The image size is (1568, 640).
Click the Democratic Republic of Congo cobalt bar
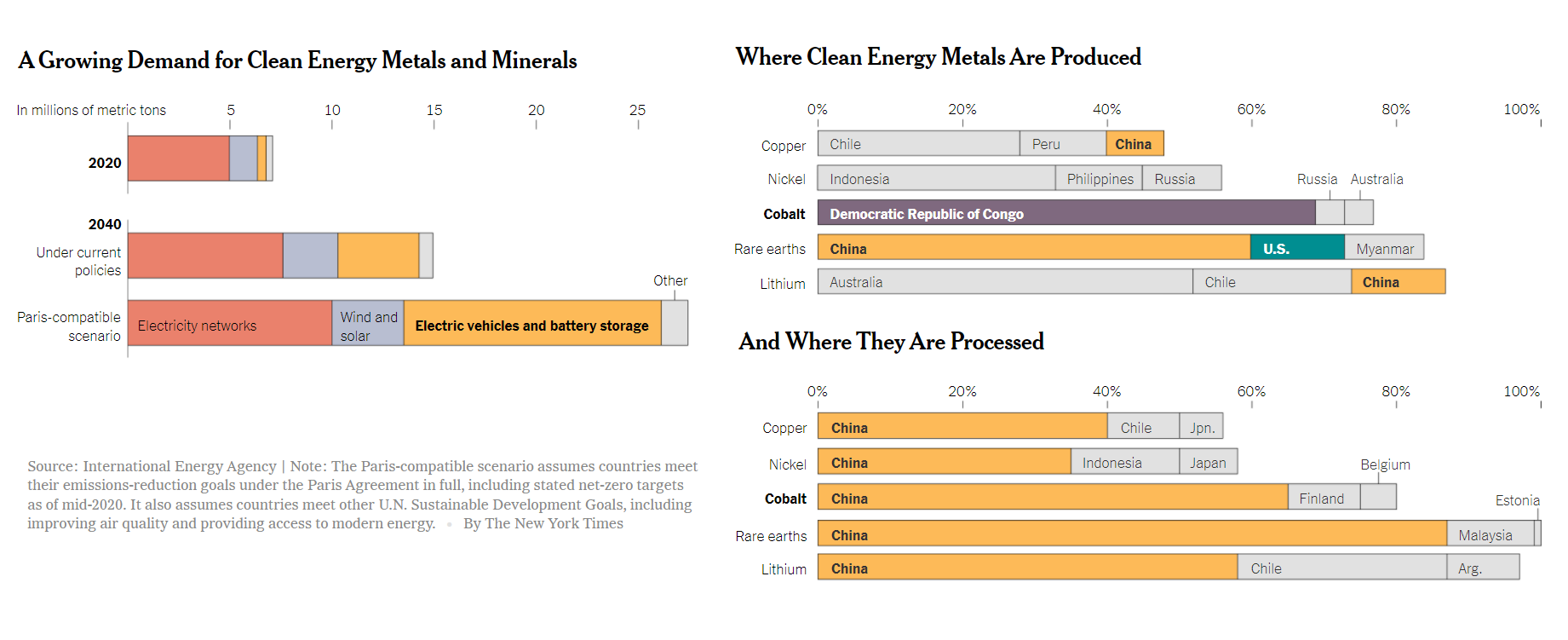coord(1065,213)
